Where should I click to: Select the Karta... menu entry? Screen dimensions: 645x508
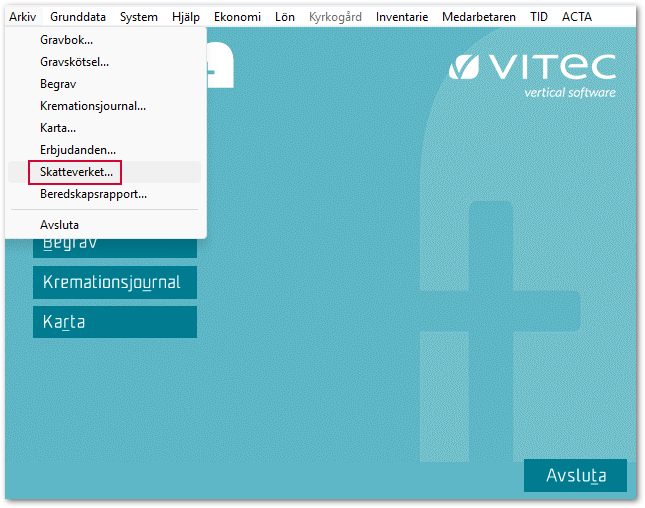[104, 128]
